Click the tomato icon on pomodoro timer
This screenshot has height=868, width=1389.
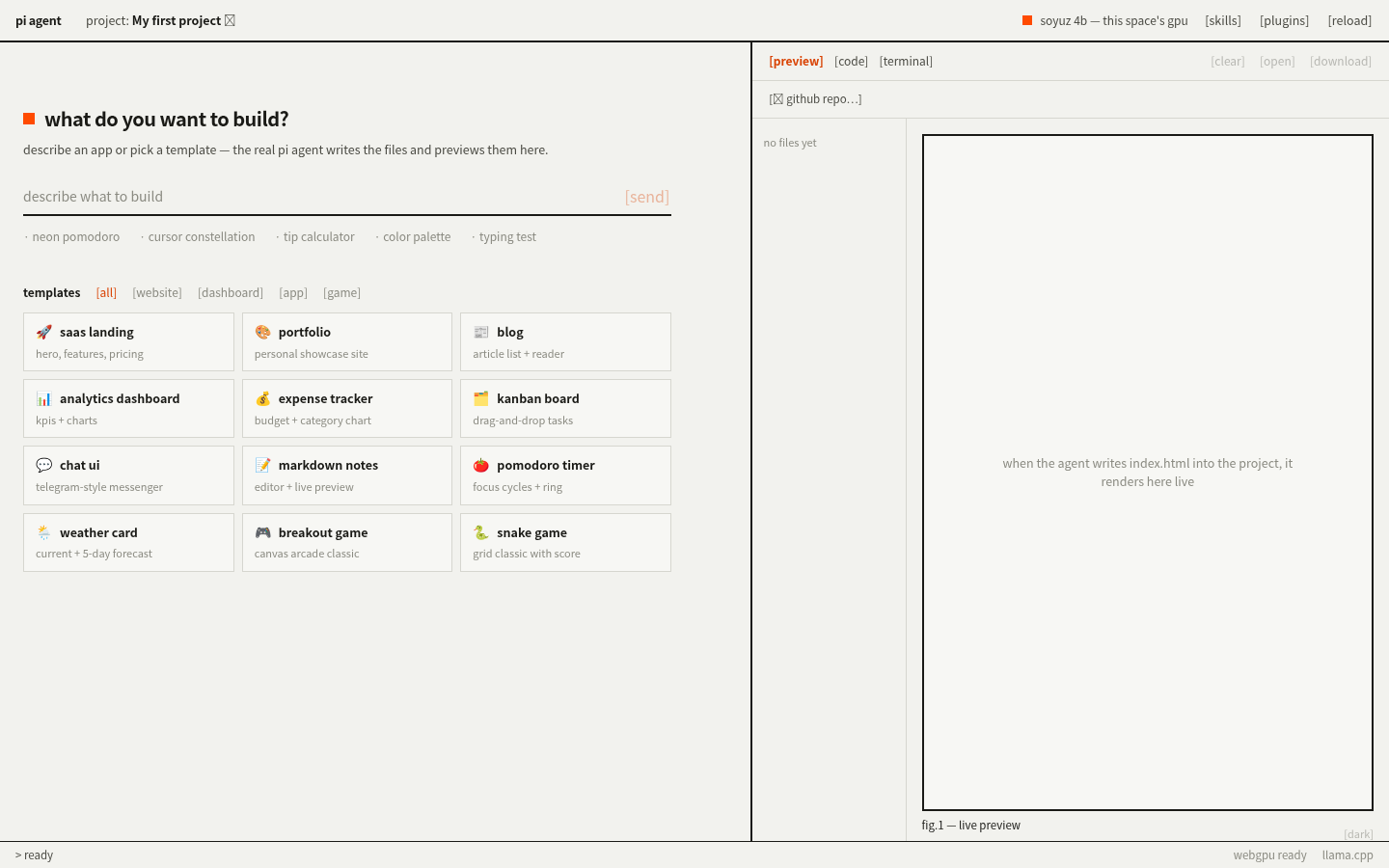481,465
